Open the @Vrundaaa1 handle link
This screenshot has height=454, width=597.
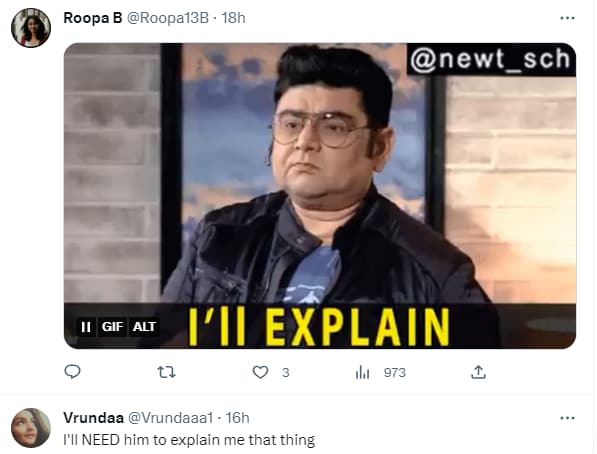coord(170,418)
